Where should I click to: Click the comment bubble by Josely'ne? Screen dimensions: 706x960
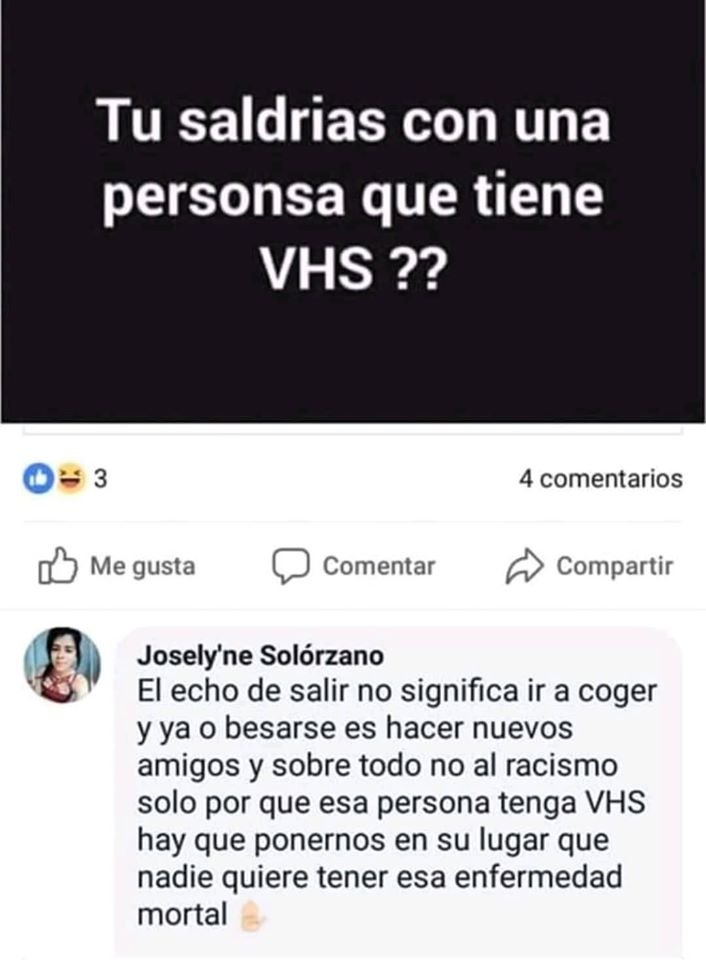point(398,790)
